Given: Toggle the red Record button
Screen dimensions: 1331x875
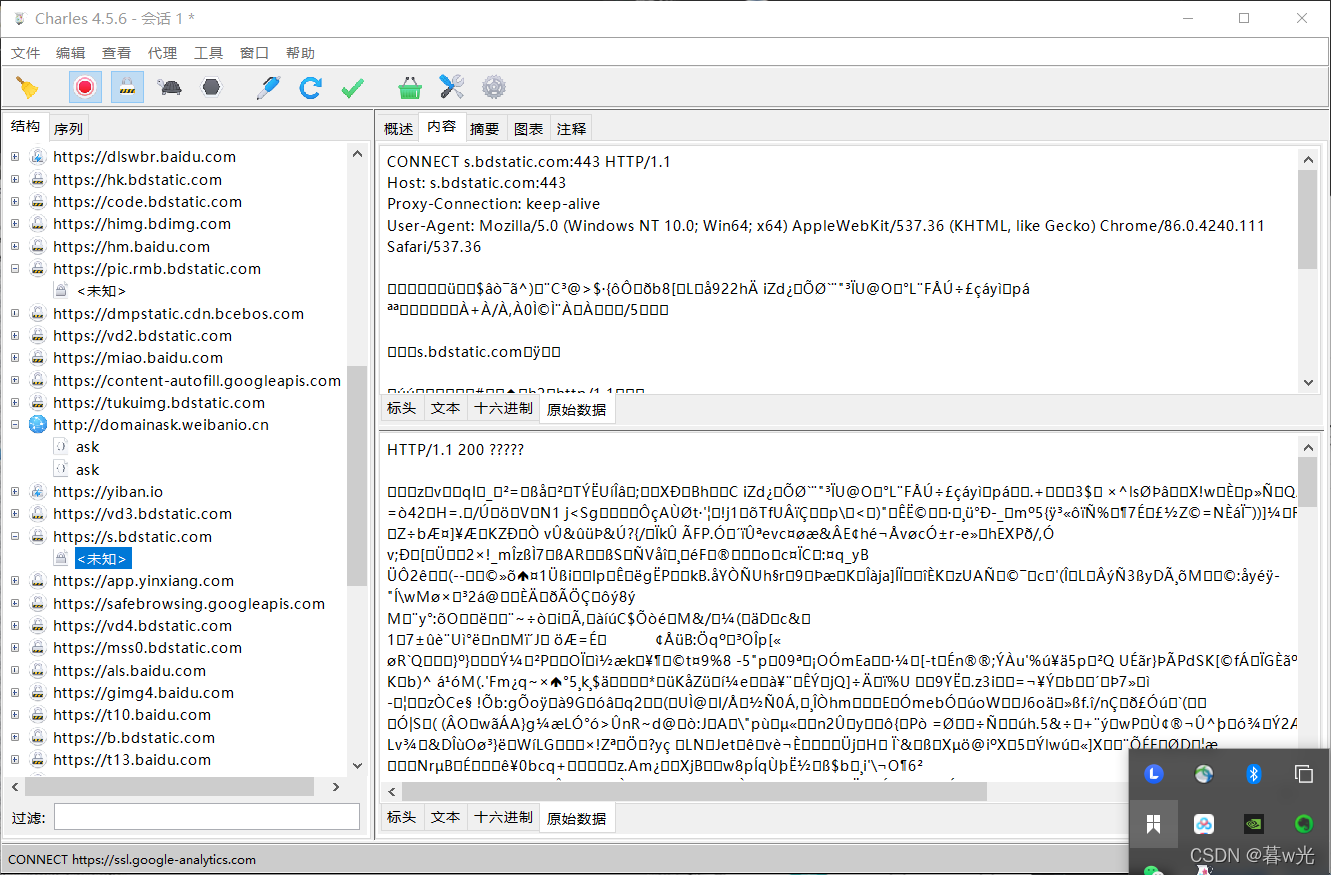Looking at the screenshot, I should [x=85, y=87].
